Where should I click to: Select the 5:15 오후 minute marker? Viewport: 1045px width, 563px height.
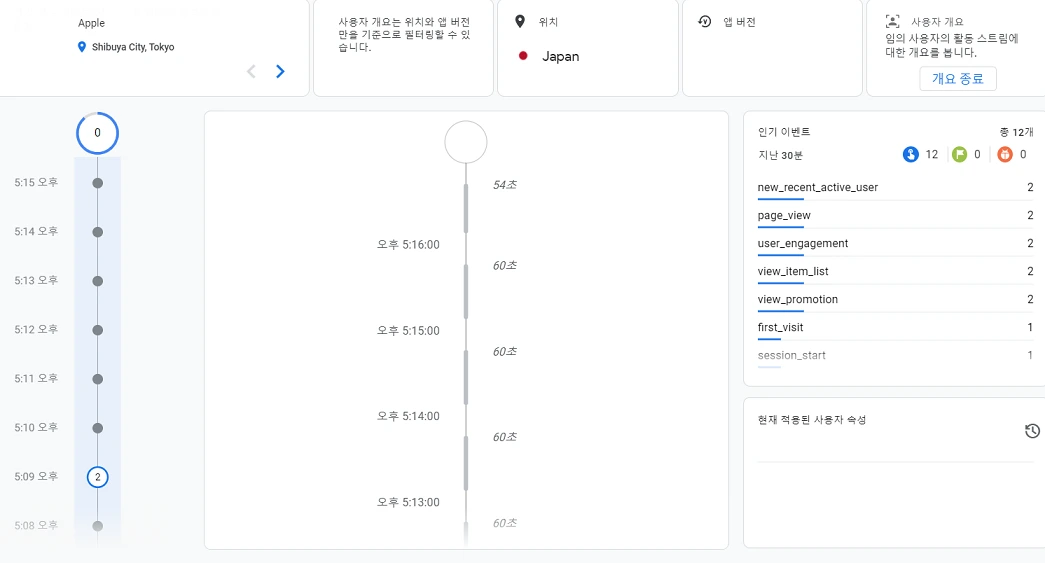pyautogui.click(x=97, y=183)
